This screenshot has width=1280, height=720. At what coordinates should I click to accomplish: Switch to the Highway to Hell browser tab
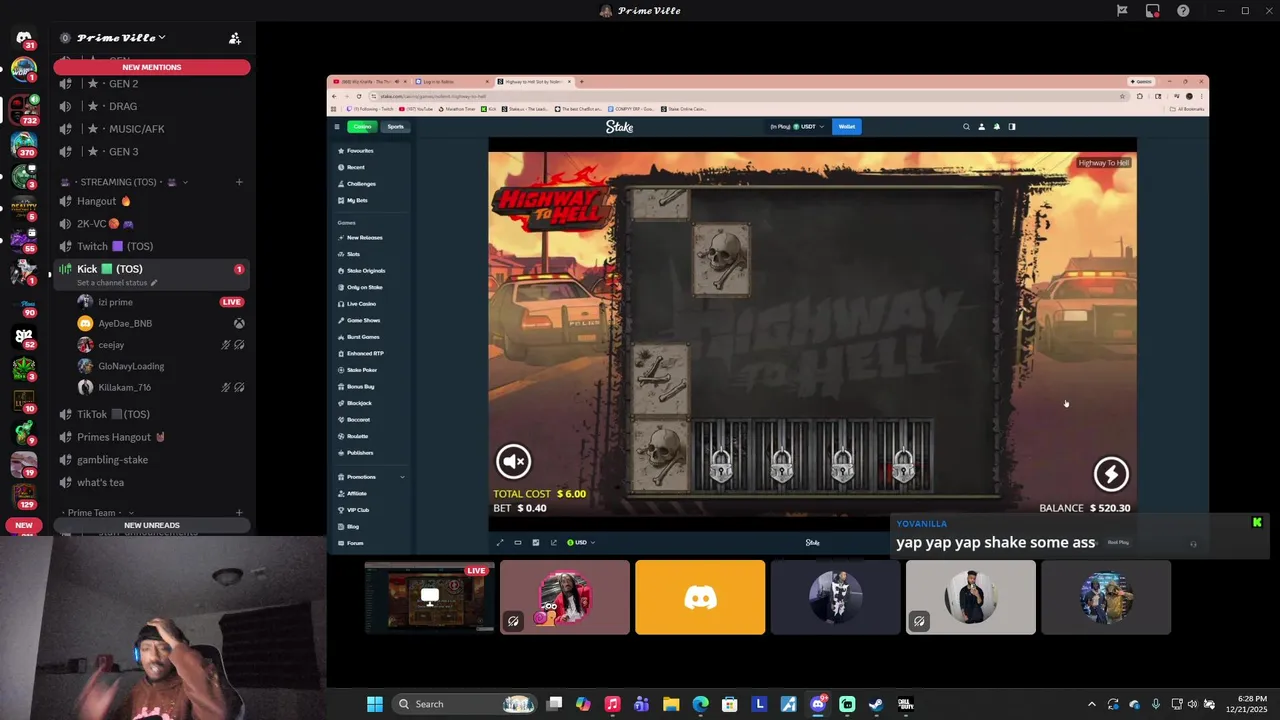click(535, 82)
